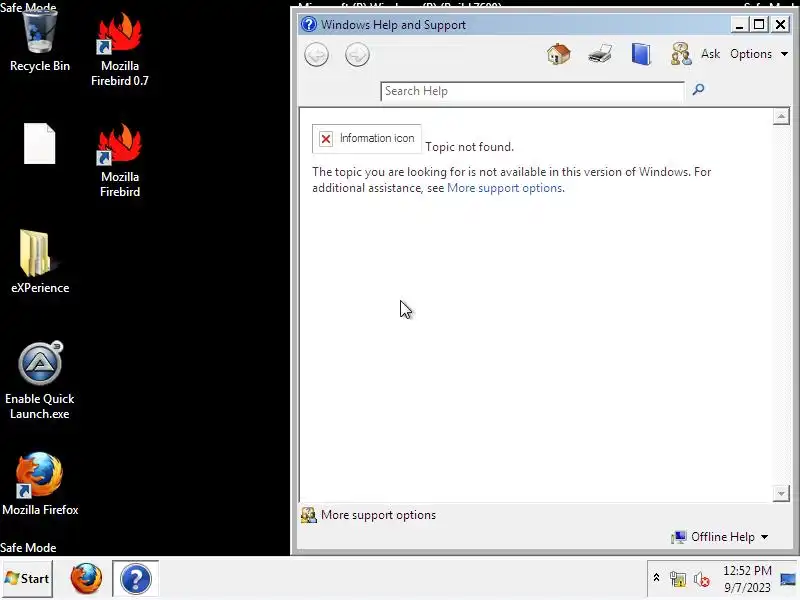Close the Help and Support window

pos(781,24)
